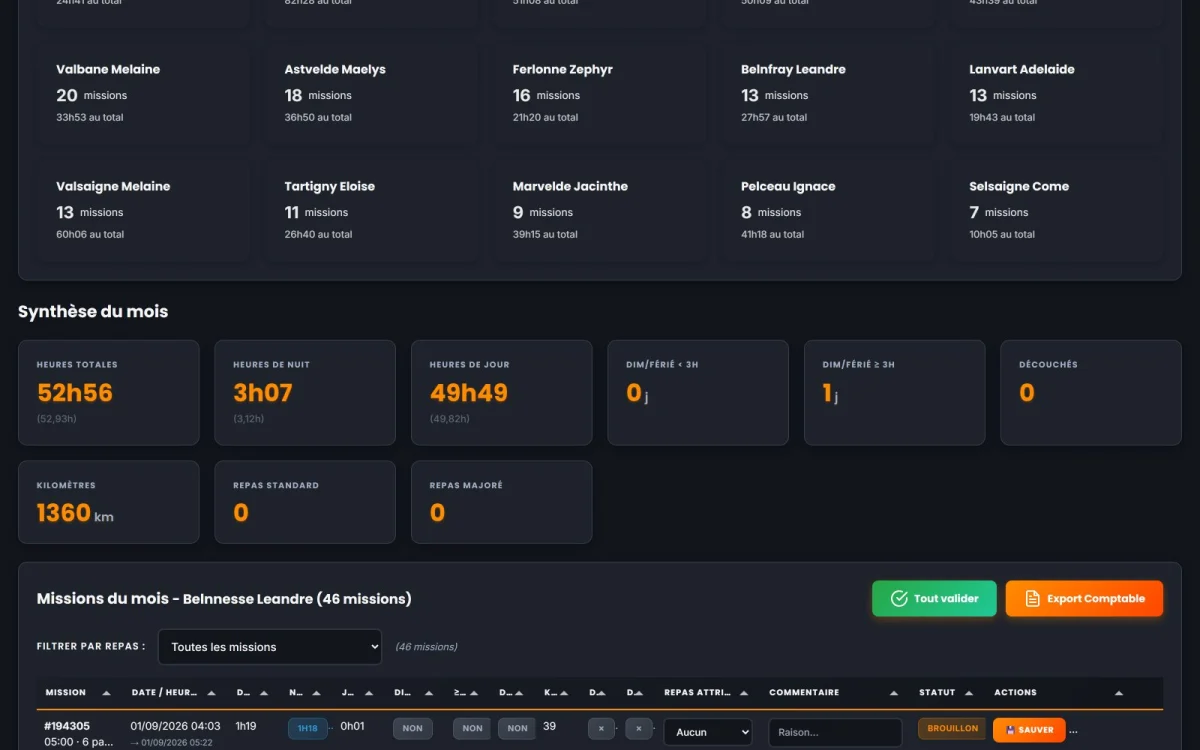The width and height of the screenshot is (1200, 750).
Task: Click the Raison... comment field
Action: tap(835, 732)
